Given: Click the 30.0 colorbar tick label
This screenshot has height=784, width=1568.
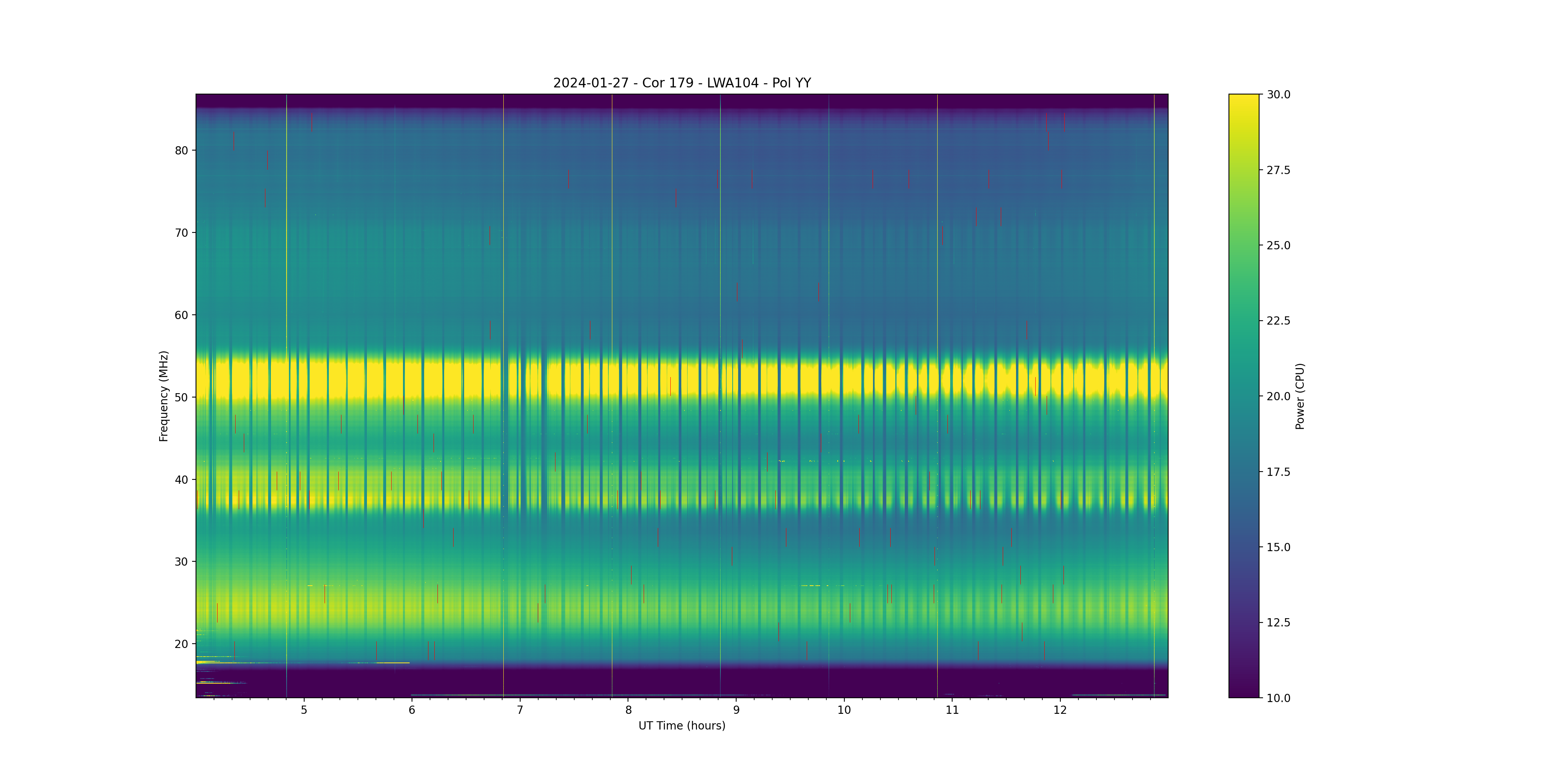Looking at the screenshot, I should [x=1278, y=94].
